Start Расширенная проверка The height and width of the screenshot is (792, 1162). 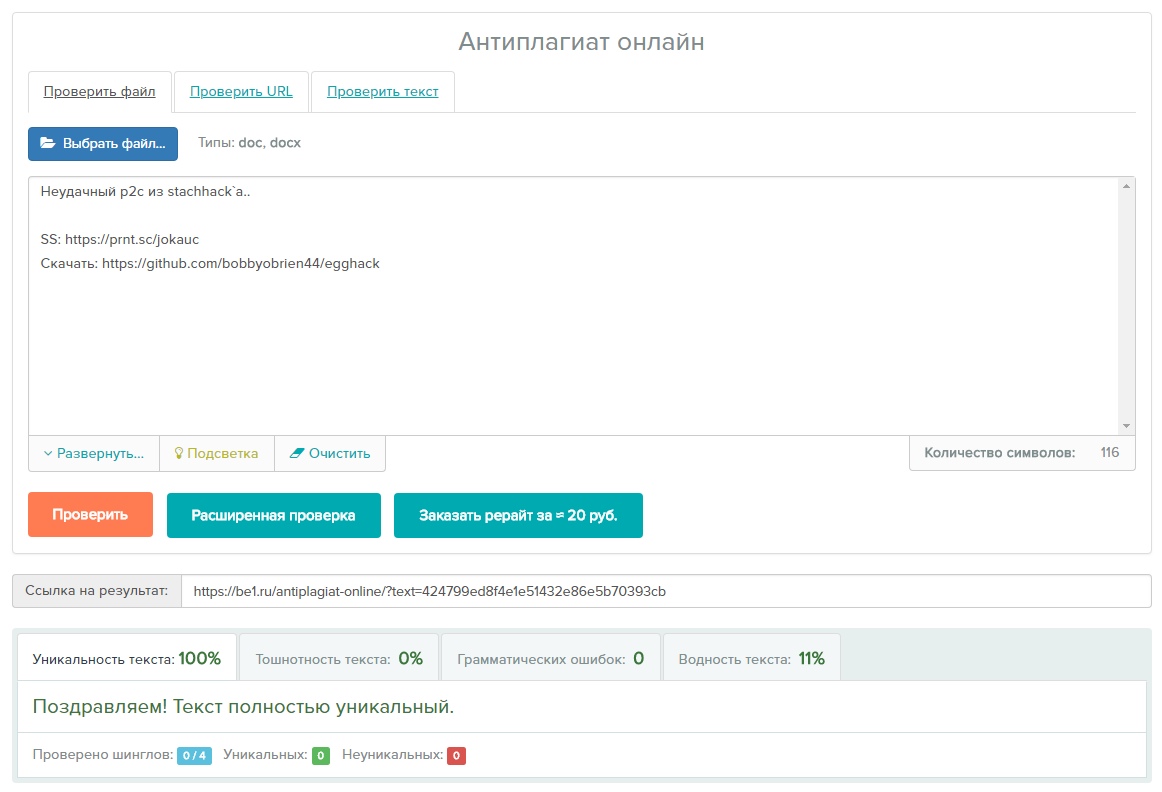pos(273,515)
